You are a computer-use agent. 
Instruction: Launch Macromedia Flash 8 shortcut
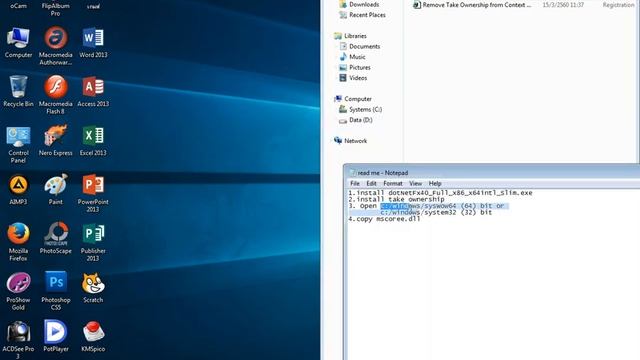(56, 95)
